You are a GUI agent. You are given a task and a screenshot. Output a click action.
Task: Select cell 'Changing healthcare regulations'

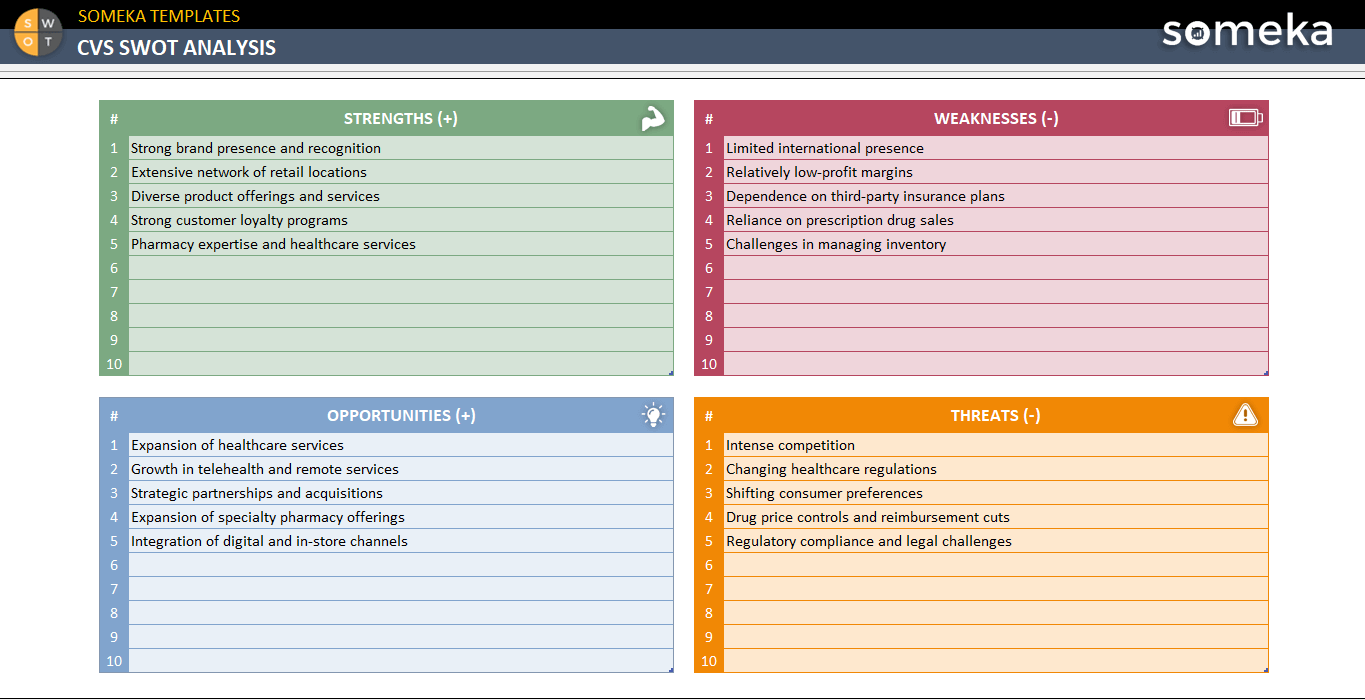tap(996, 469)
